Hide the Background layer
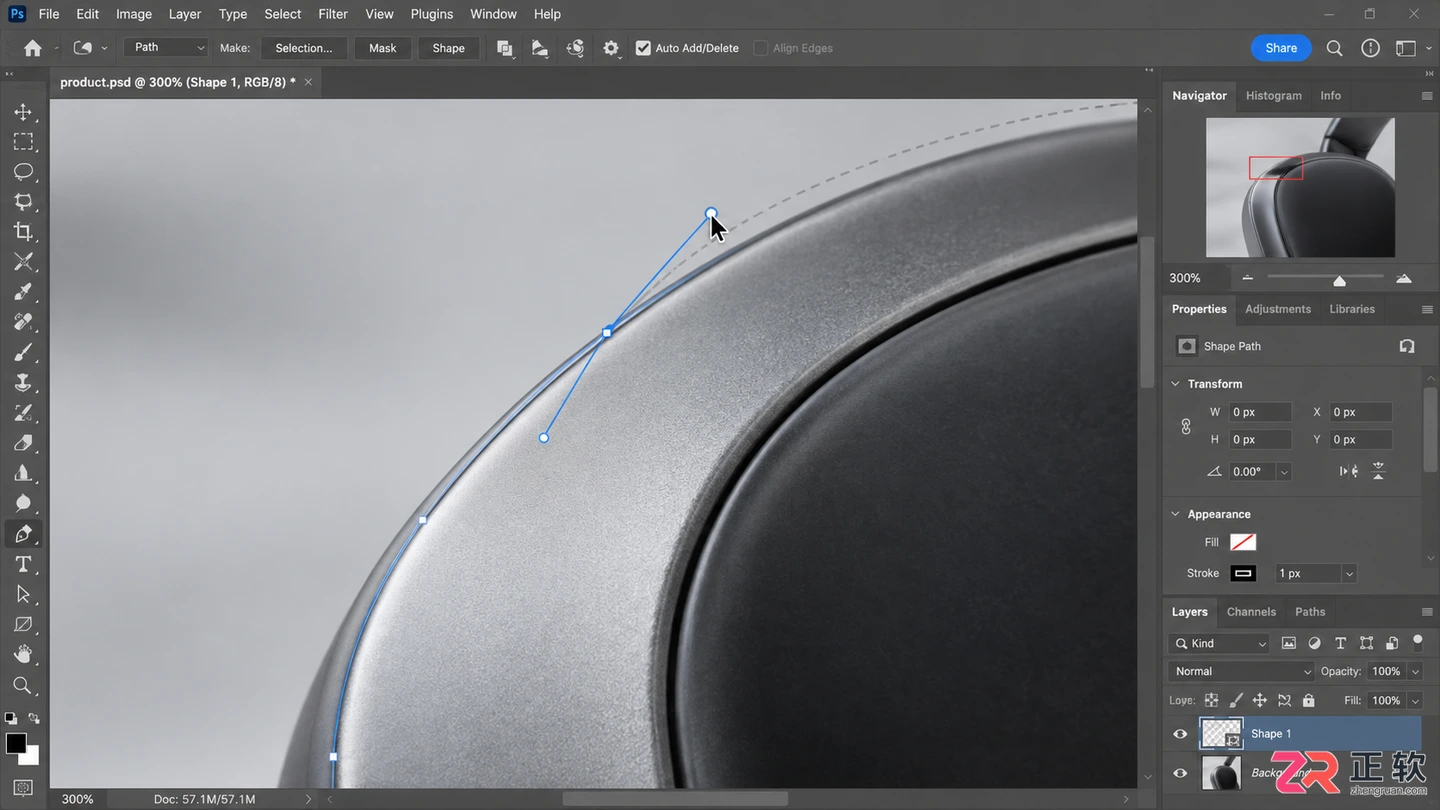Image resolution: width=1440 pixels, height=810 pixels. click(x=1180, y=773)
